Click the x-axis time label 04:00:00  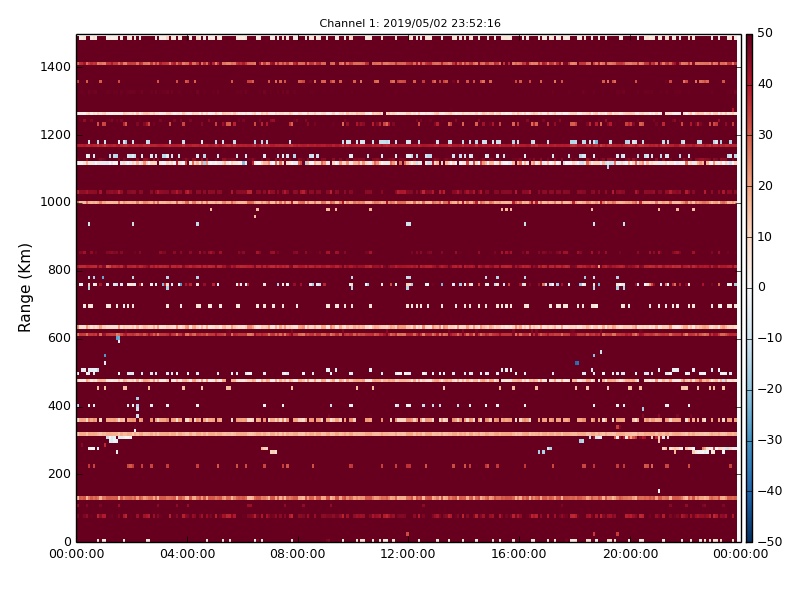pos(187,554)
